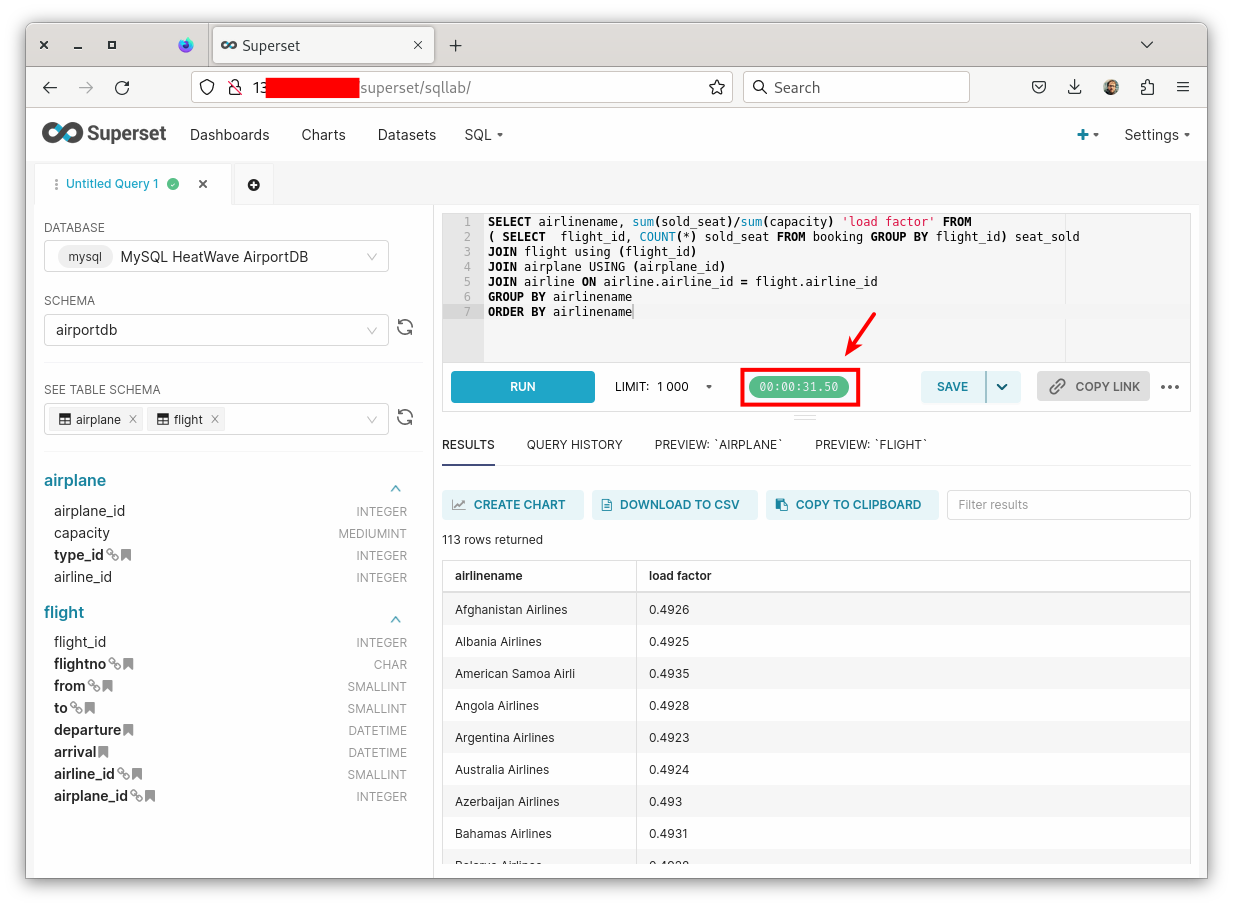Collapse the airplane table columns
1233x907 pixels.
(x=395, y=488)
